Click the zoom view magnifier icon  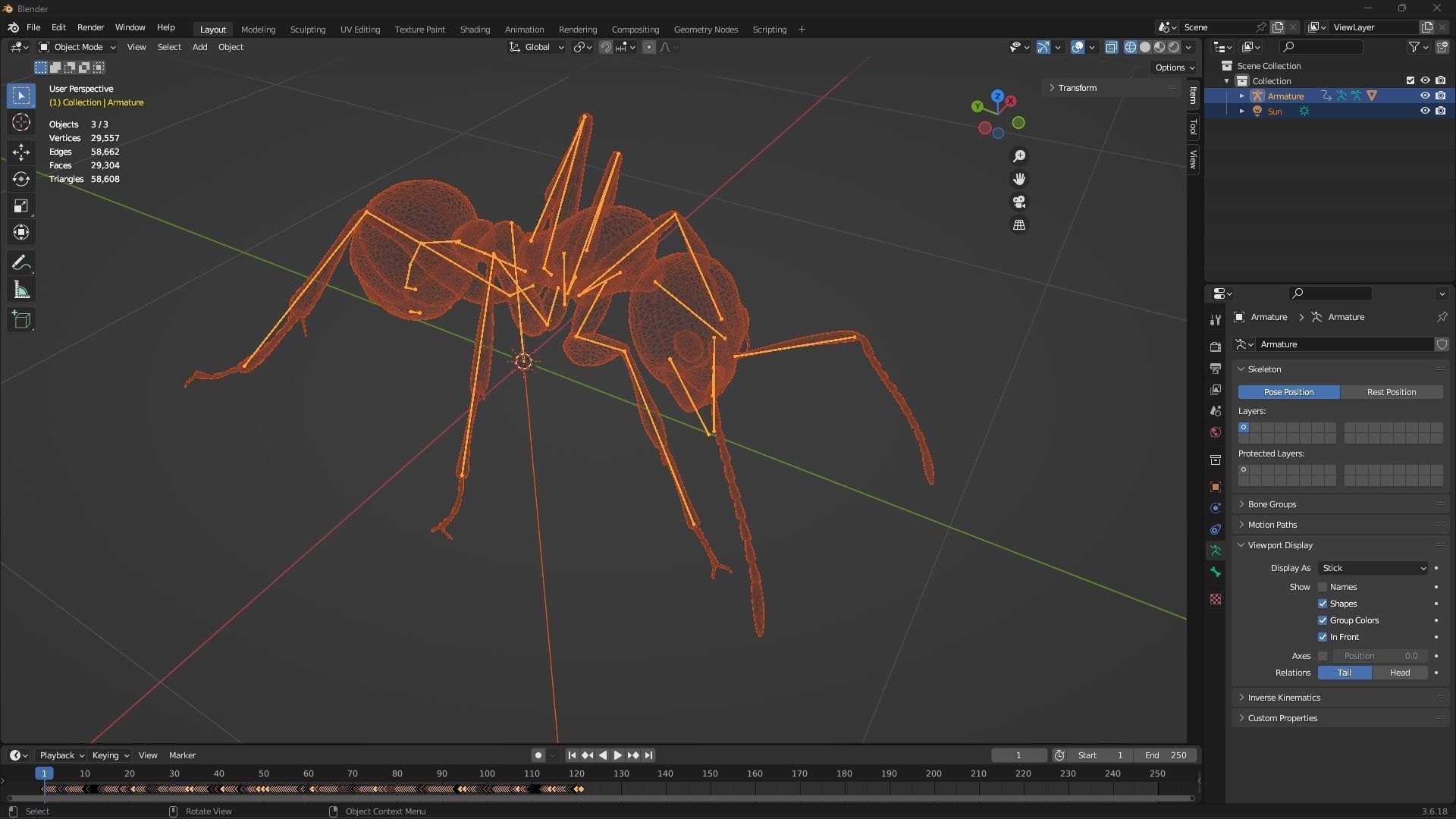click(x=1019, y=156)
